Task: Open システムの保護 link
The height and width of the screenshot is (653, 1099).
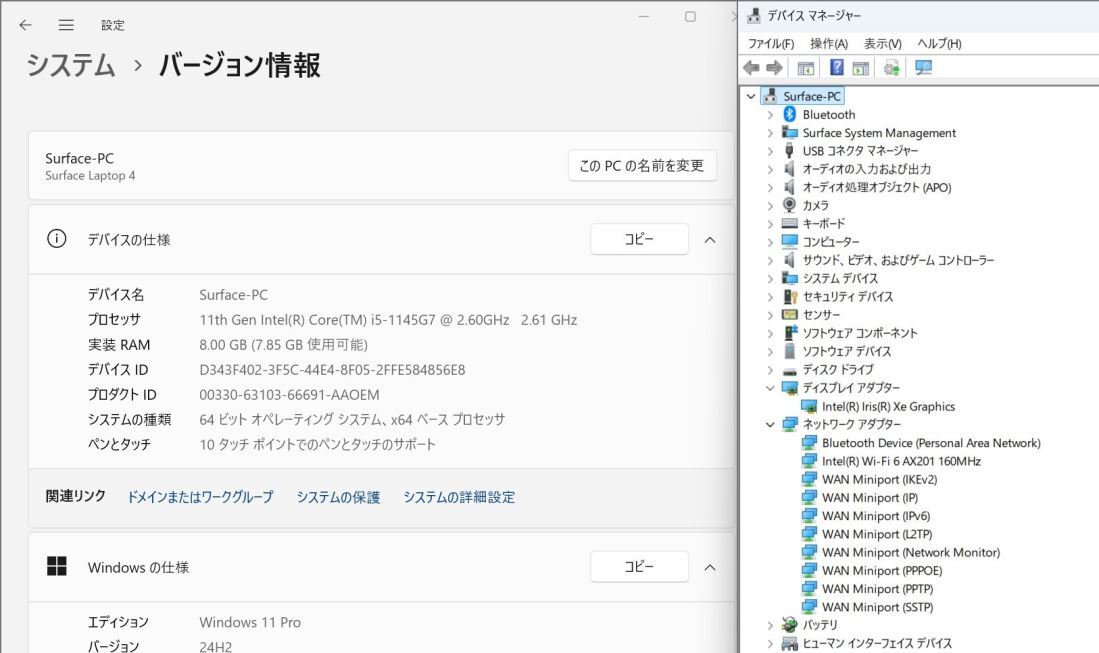Action: click(x=339, y=497)
